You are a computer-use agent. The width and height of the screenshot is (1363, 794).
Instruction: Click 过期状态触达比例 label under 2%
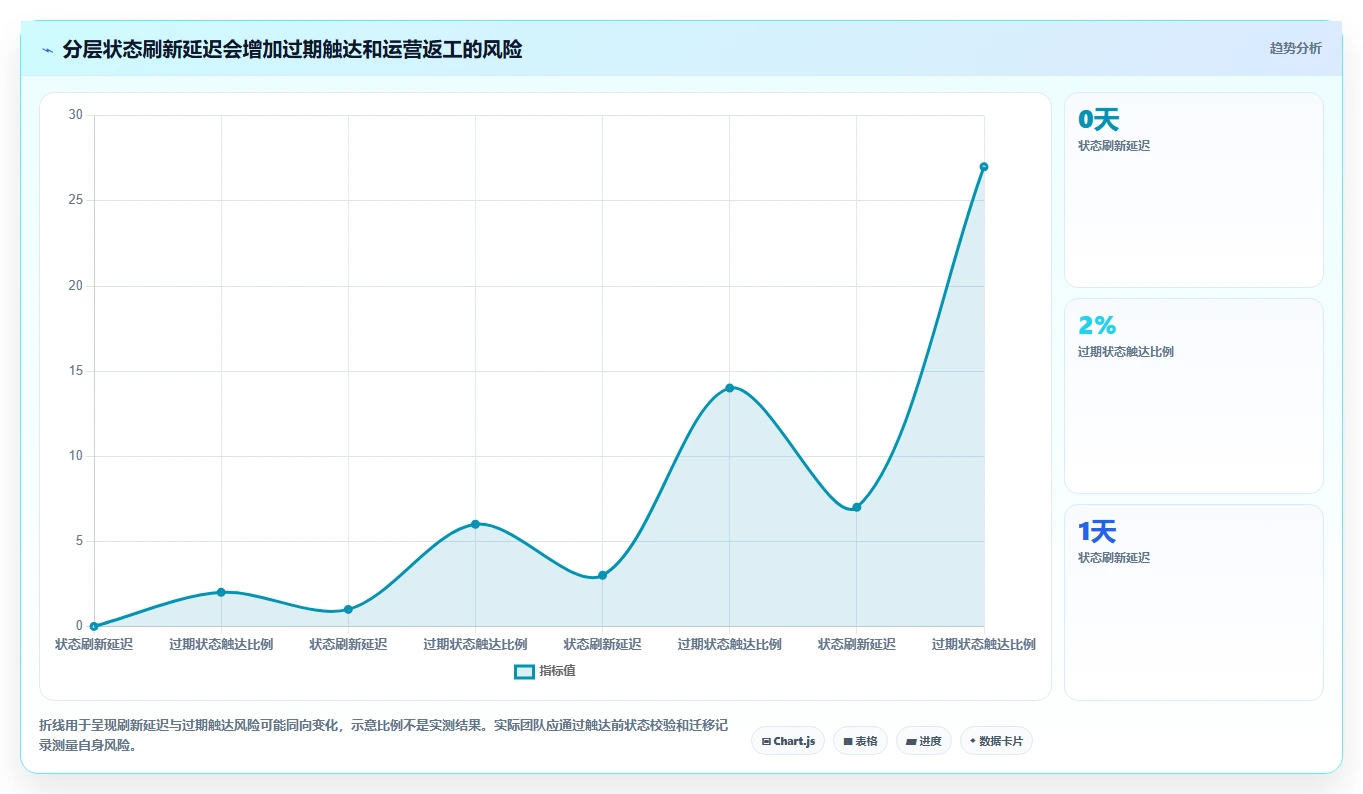click(1126, 352)
